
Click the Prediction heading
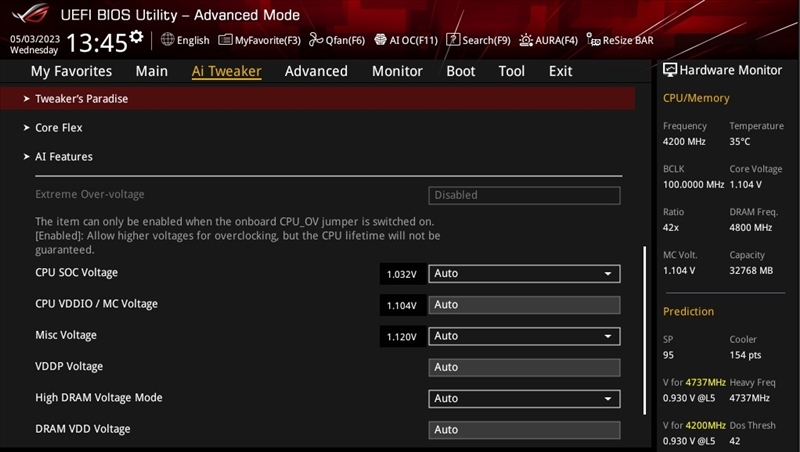coord(688,311)
